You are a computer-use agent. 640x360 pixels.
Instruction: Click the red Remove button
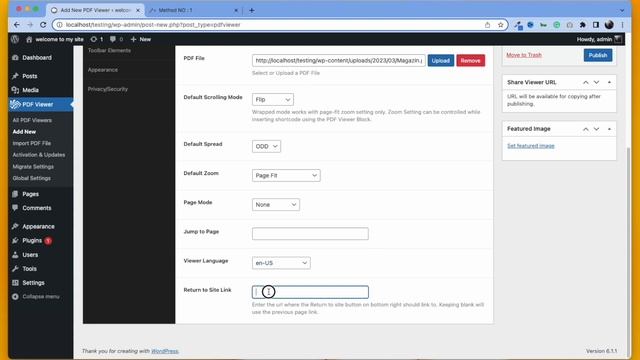(470, 60)
